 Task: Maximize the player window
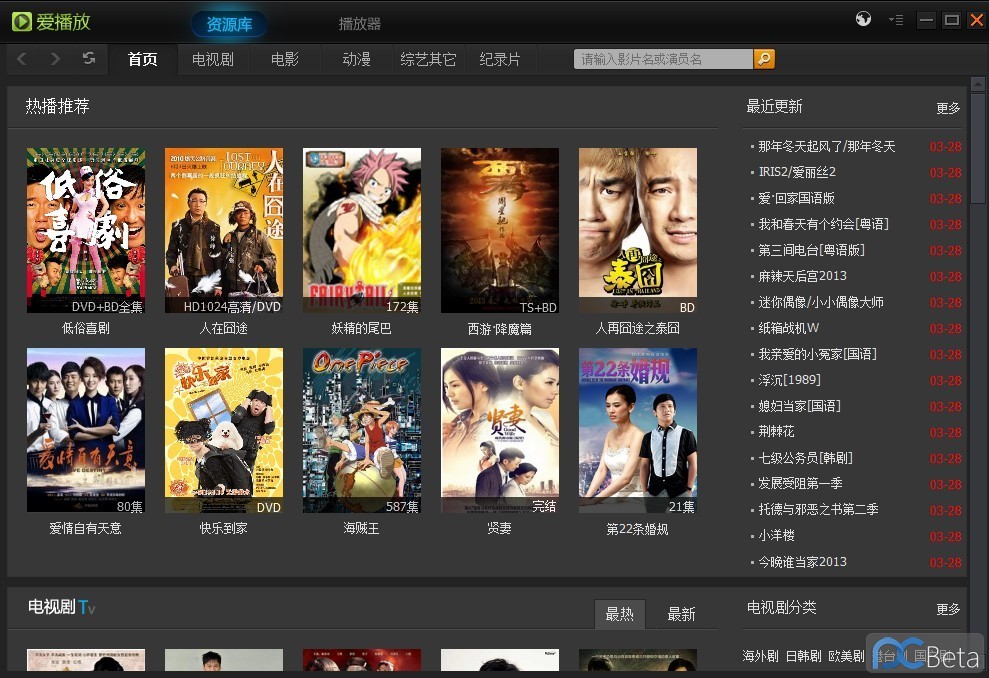pyautogui.click(x=951, y=20)
